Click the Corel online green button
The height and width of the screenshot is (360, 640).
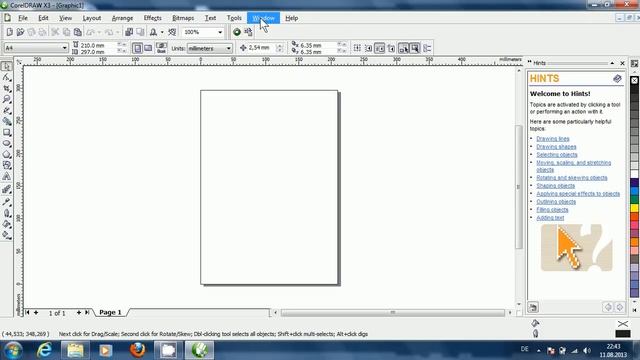237,32
